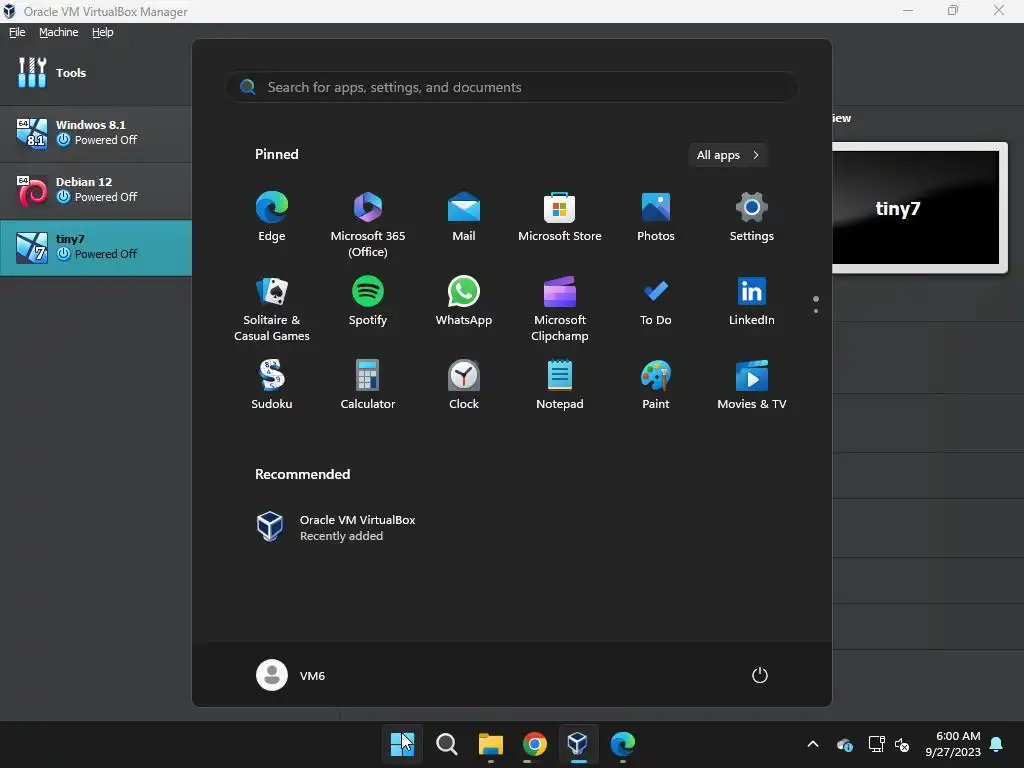Select the tiny7 virtual machine
Screen dimensions: 1024x768
[95, 248]
